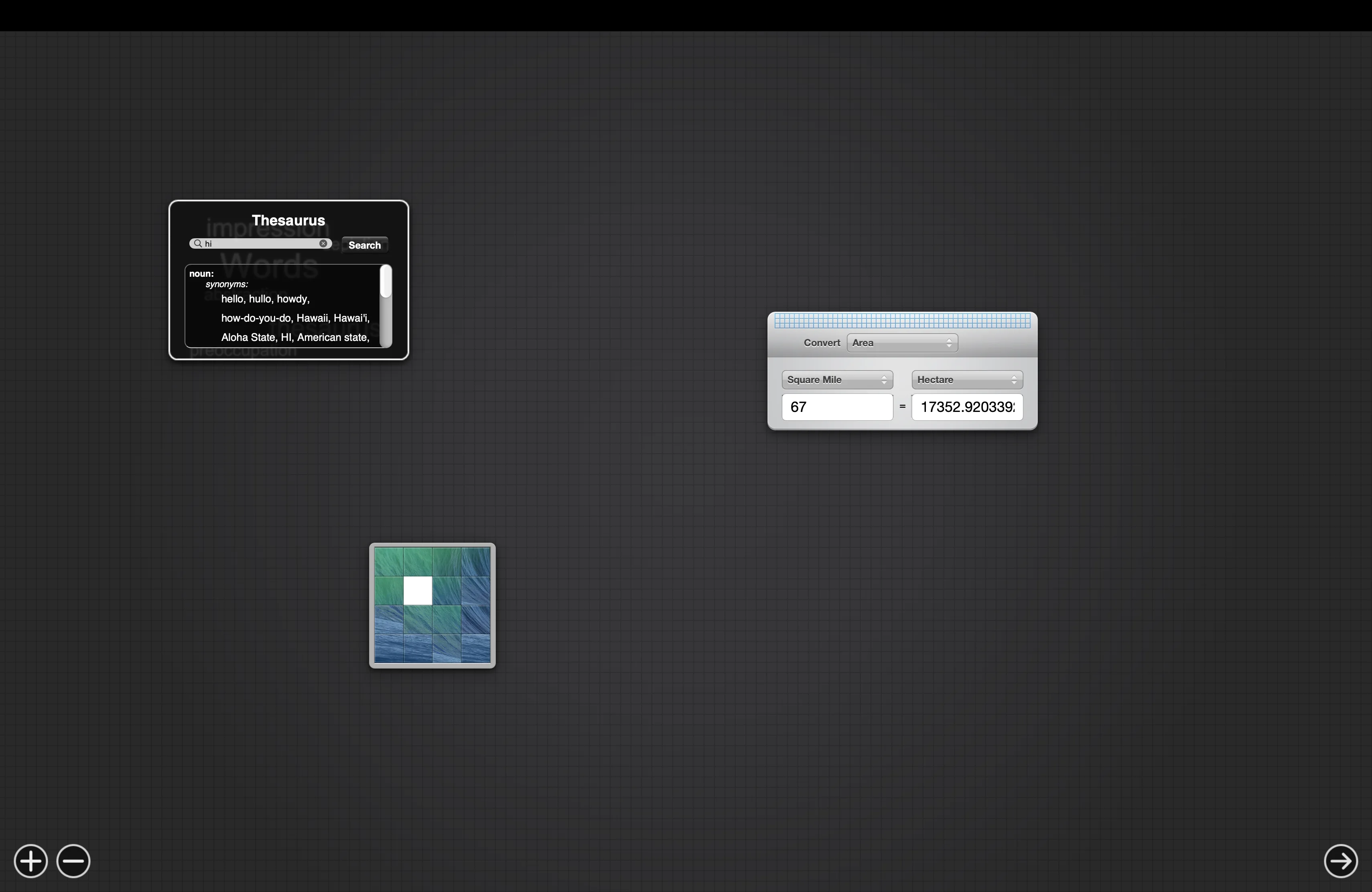This screenshot has height=892, width=1372.
Task: Click the blue ruler header of converter
Action: (x=902, y=321)
